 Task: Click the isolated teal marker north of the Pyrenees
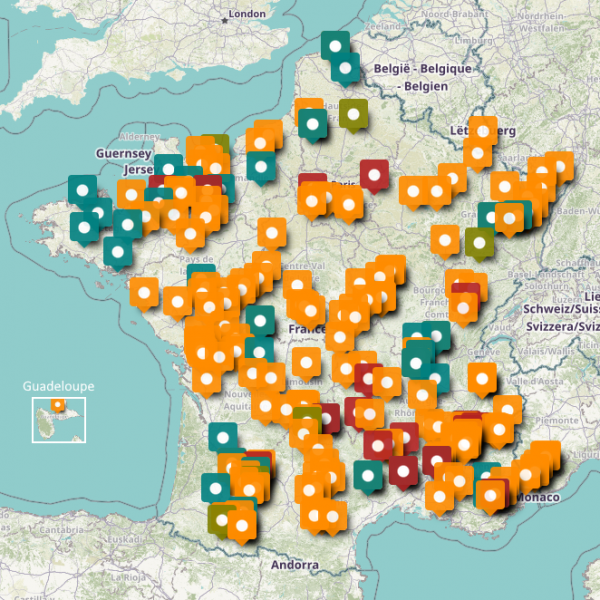[x=223, y=436]
